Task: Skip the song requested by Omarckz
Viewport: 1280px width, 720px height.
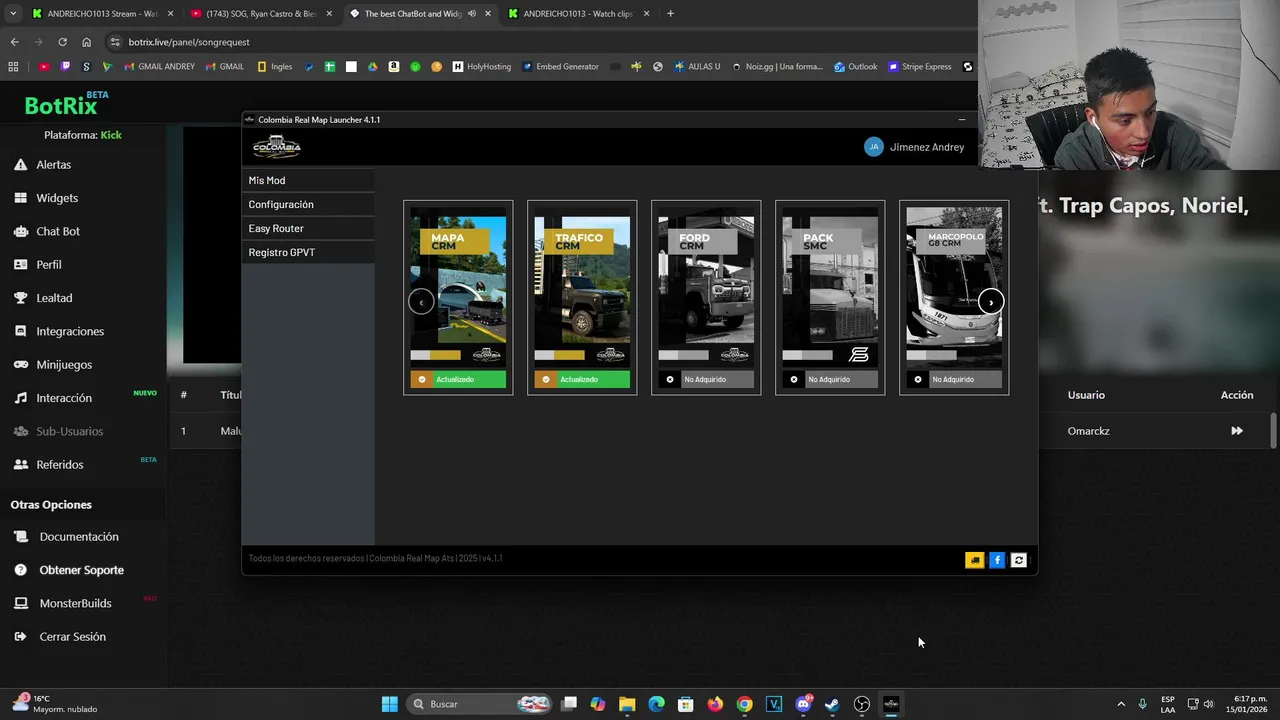Action: (1237, 431)
